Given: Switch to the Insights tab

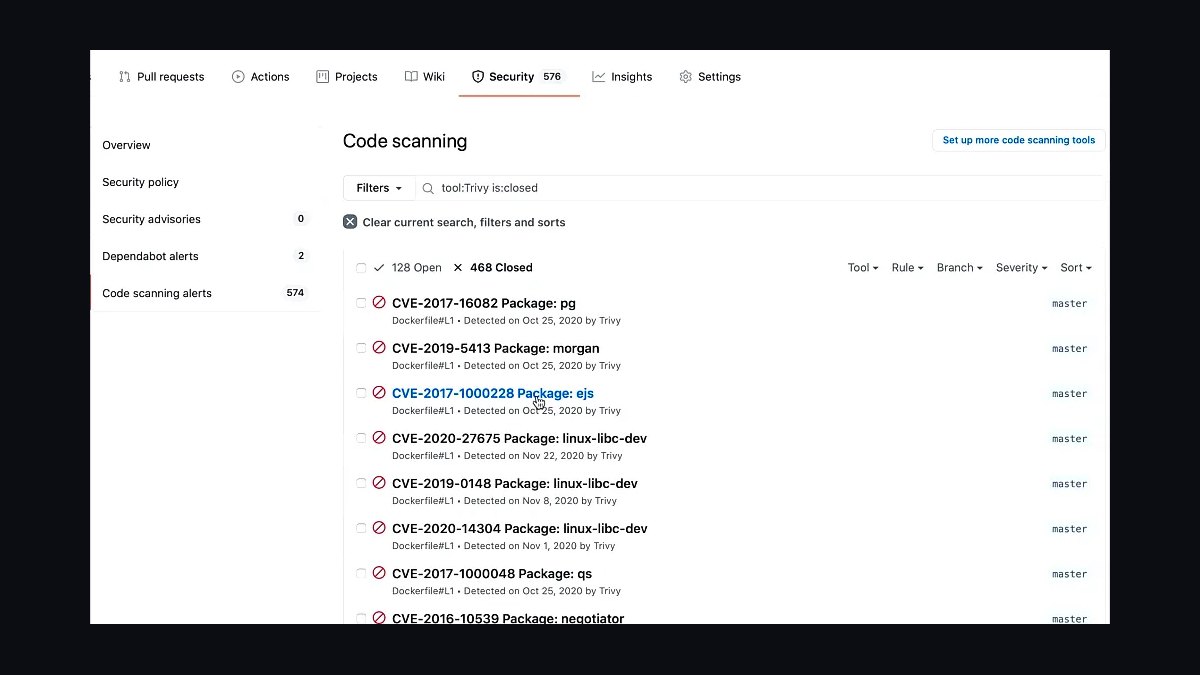Looking at the screenshot, I should click(x=622, y=77).
